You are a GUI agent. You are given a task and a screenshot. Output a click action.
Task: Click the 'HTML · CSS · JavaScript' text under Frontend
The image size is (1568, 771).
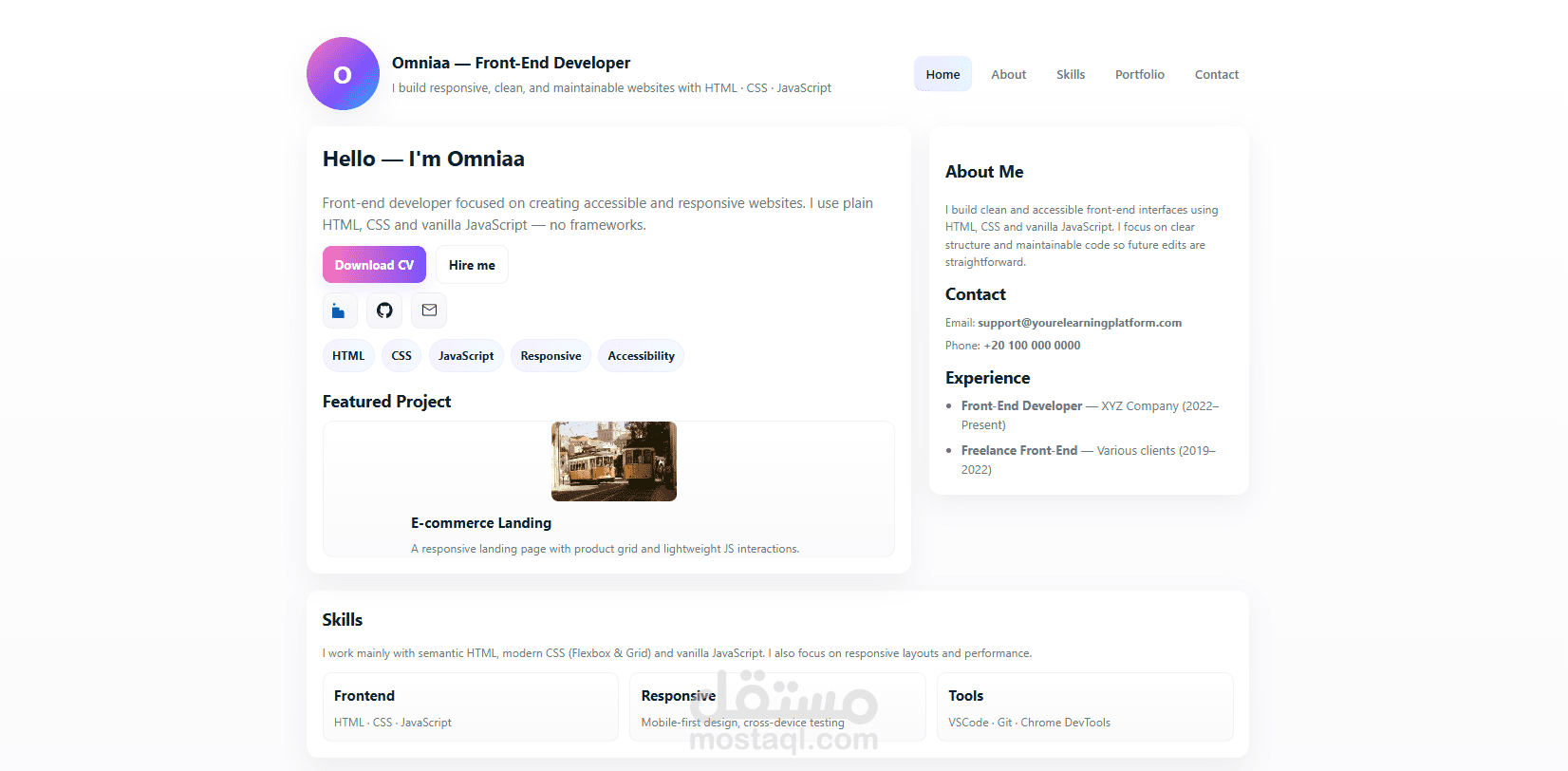(392, 723)
